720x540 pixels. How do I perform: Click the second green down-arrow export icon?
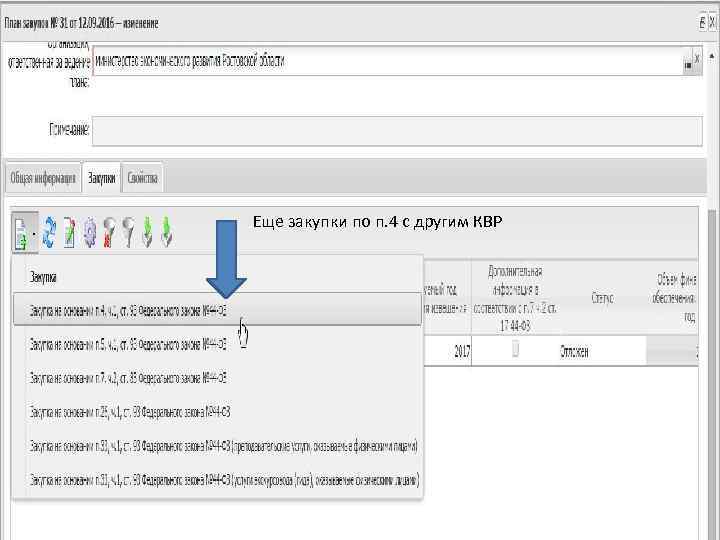tap(167, 232)
